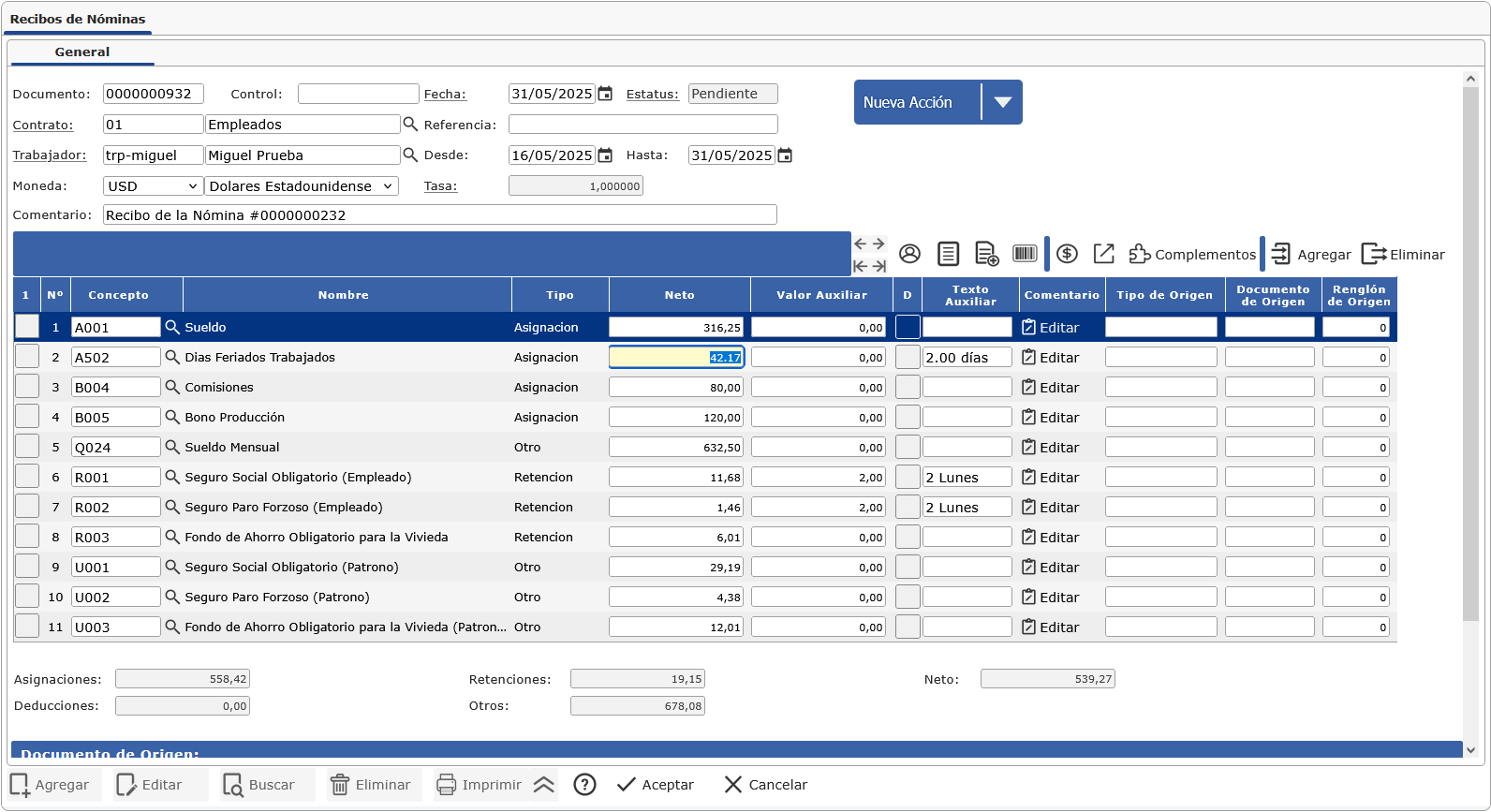Open the USD currency code dropdown
This screenshot has width=1491, height=812.
[x=153, y=186]
